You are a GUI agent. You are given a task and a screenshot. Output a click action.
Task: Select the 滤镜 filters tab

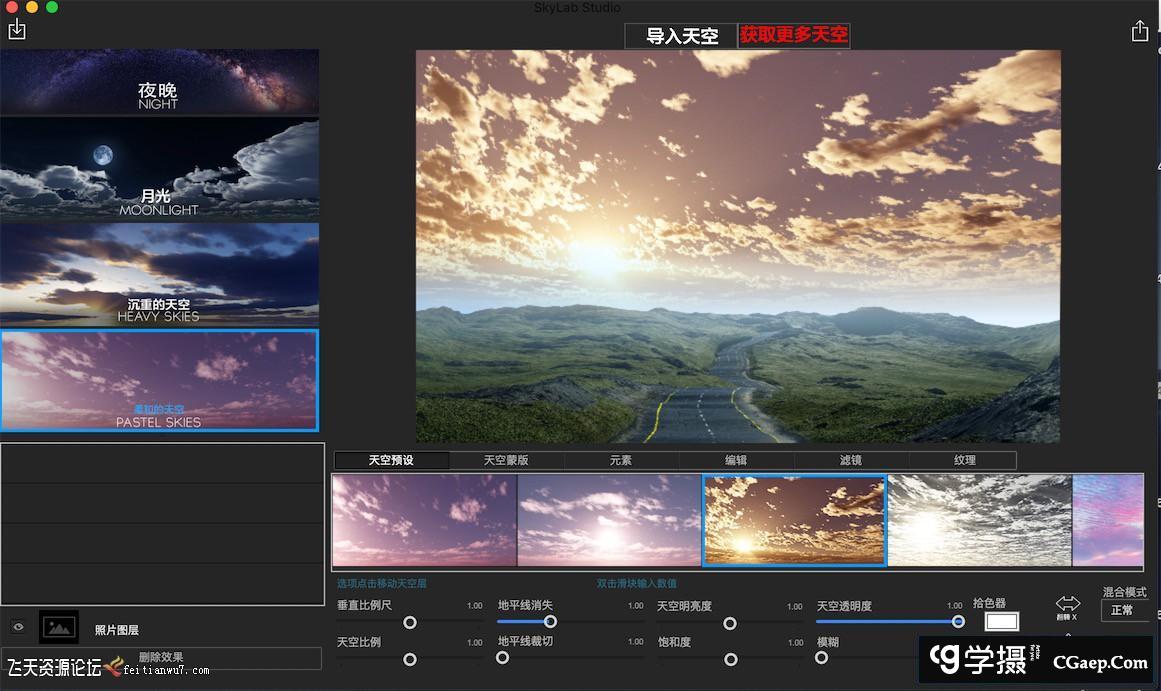[850, 460]
